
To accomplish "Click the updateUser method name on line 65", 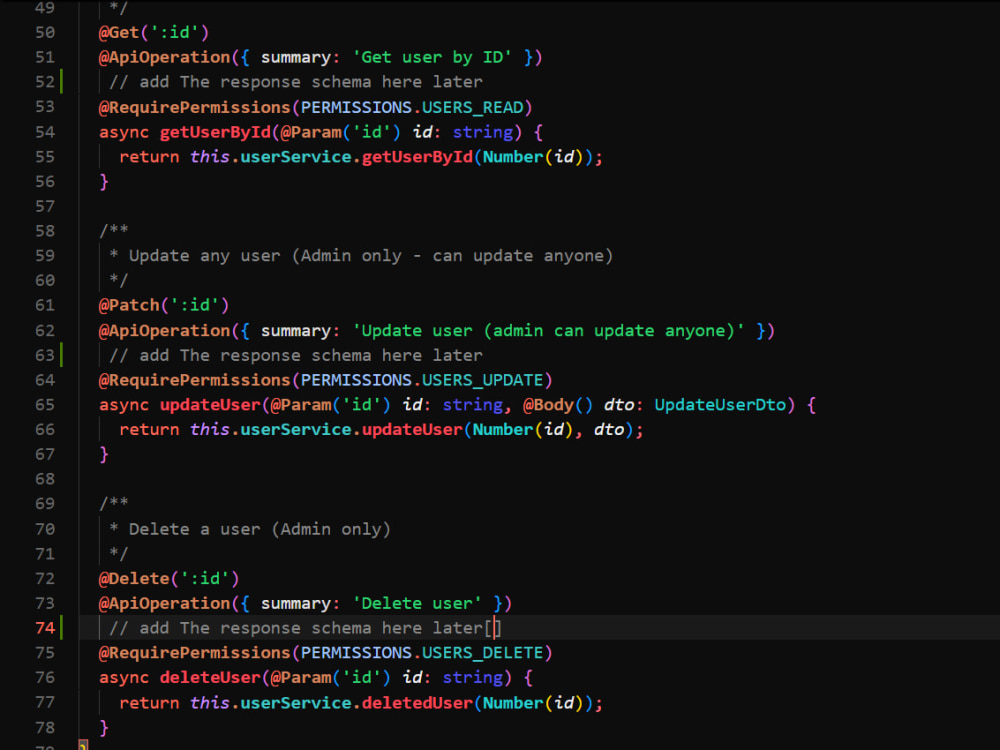I will point(210,405).
